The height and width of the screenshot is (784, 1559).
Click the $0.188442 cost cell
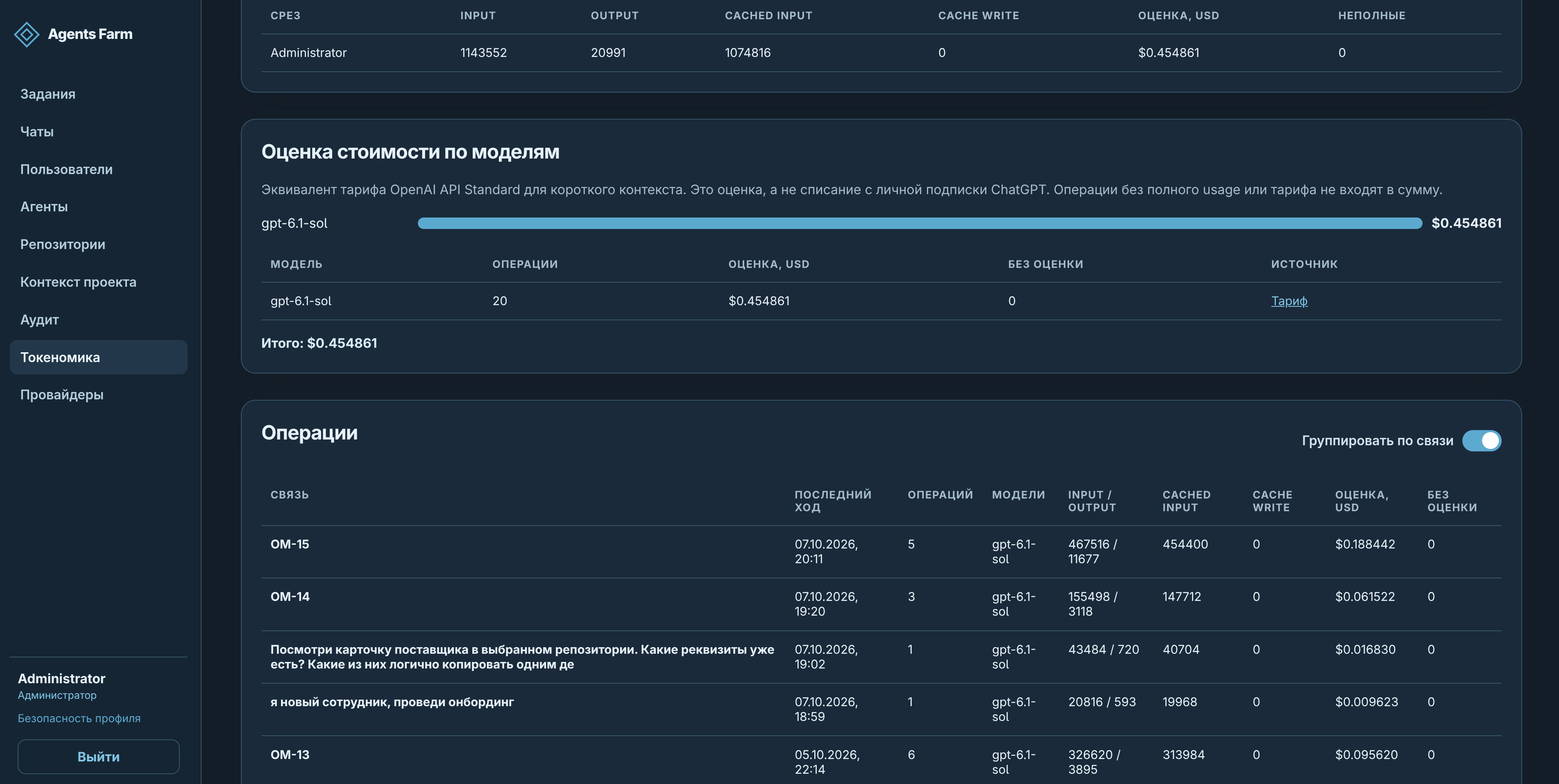[x=1365, y=544]
